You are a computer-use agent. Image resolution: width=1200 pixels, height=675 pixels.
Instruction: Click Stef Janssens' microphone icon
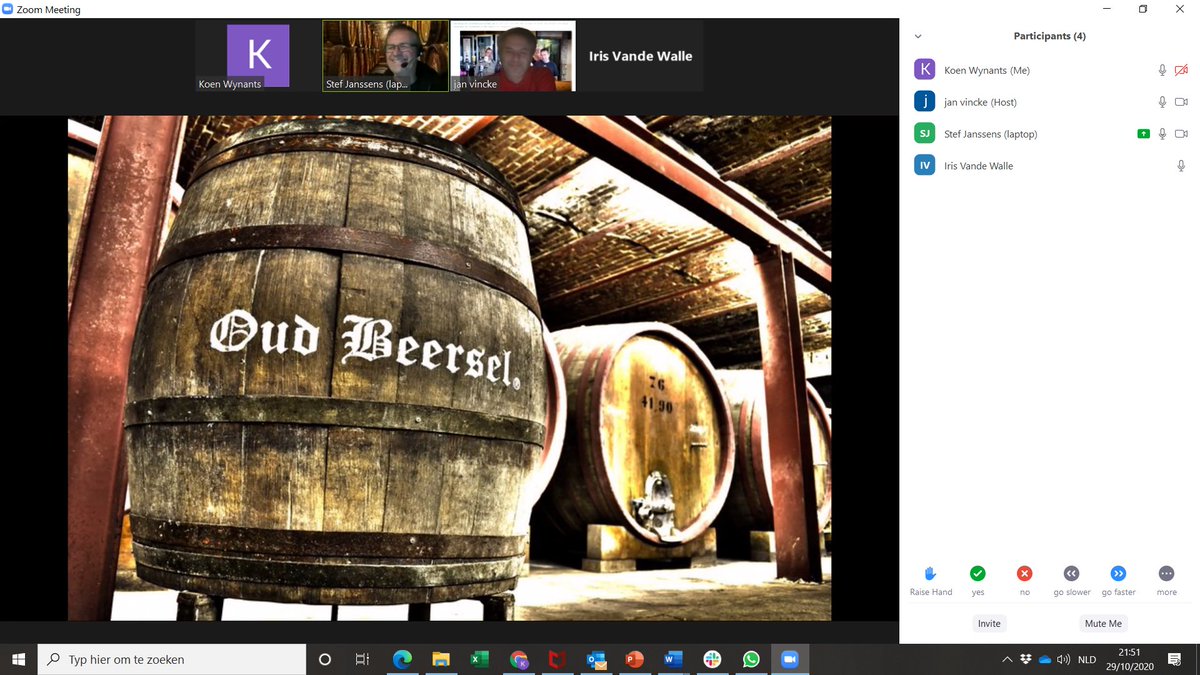pyautogui.click(x=1162, y=134)
